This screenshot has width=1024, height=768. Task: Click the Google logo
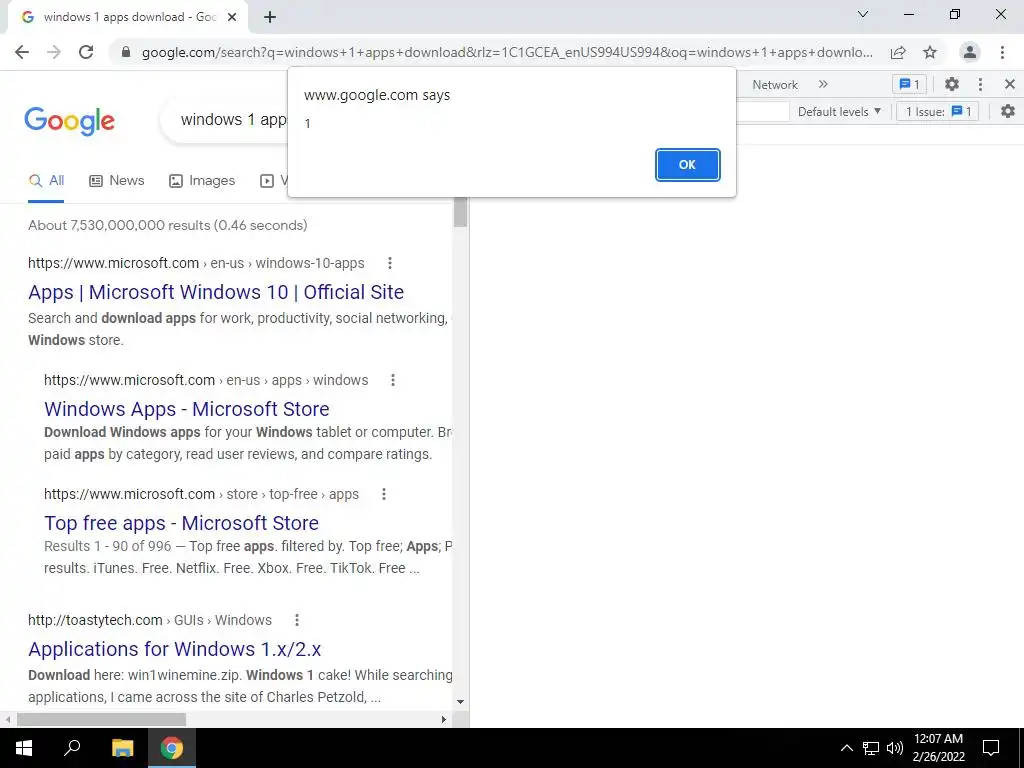69,121
